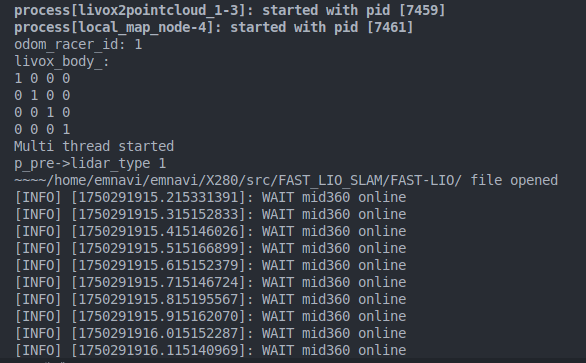Click matrix row 0 0 0 1
586x363 pixels.
(42, 130)
